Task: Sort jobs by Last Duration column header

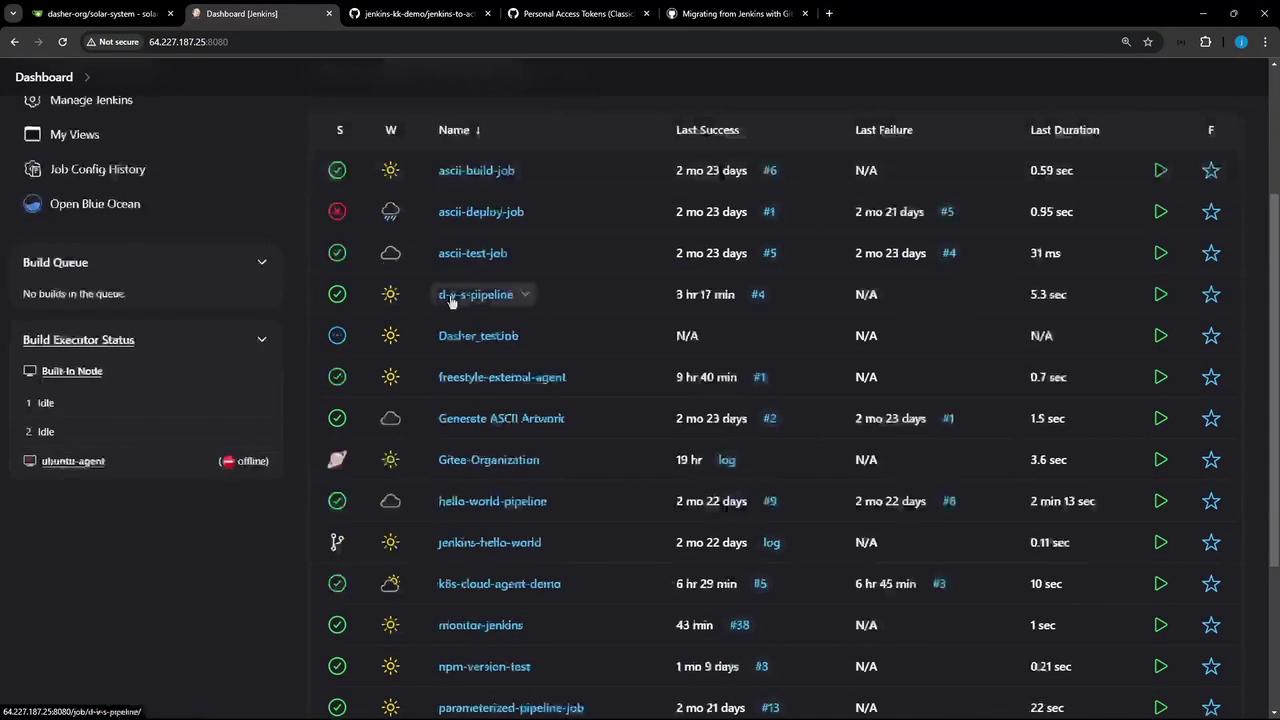Action: tap(1065, 130)
